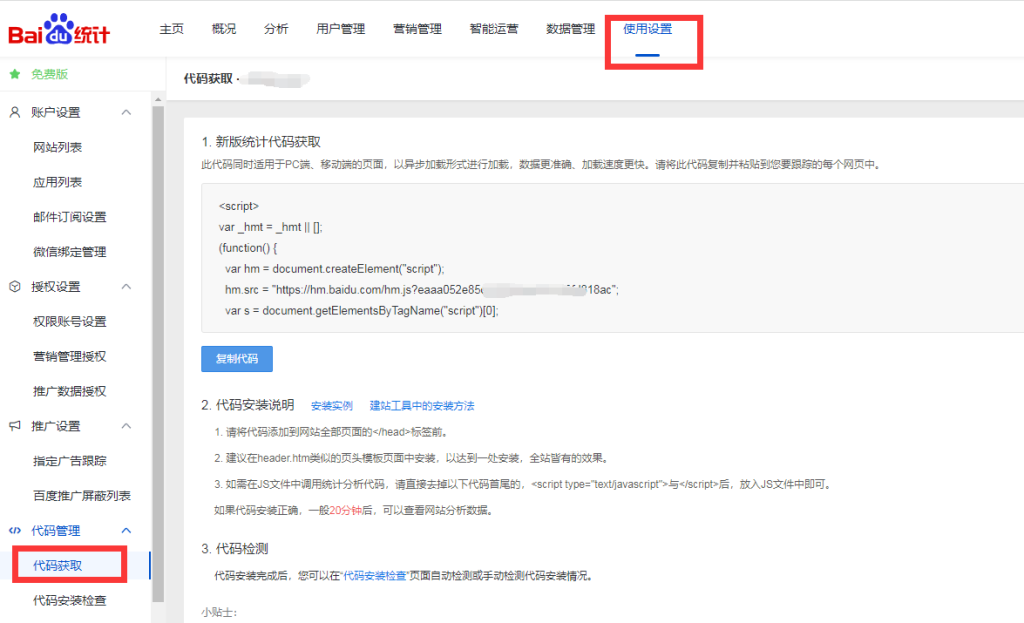
Task: Click the code icon next to 代码管理
Action: (15, 531)
